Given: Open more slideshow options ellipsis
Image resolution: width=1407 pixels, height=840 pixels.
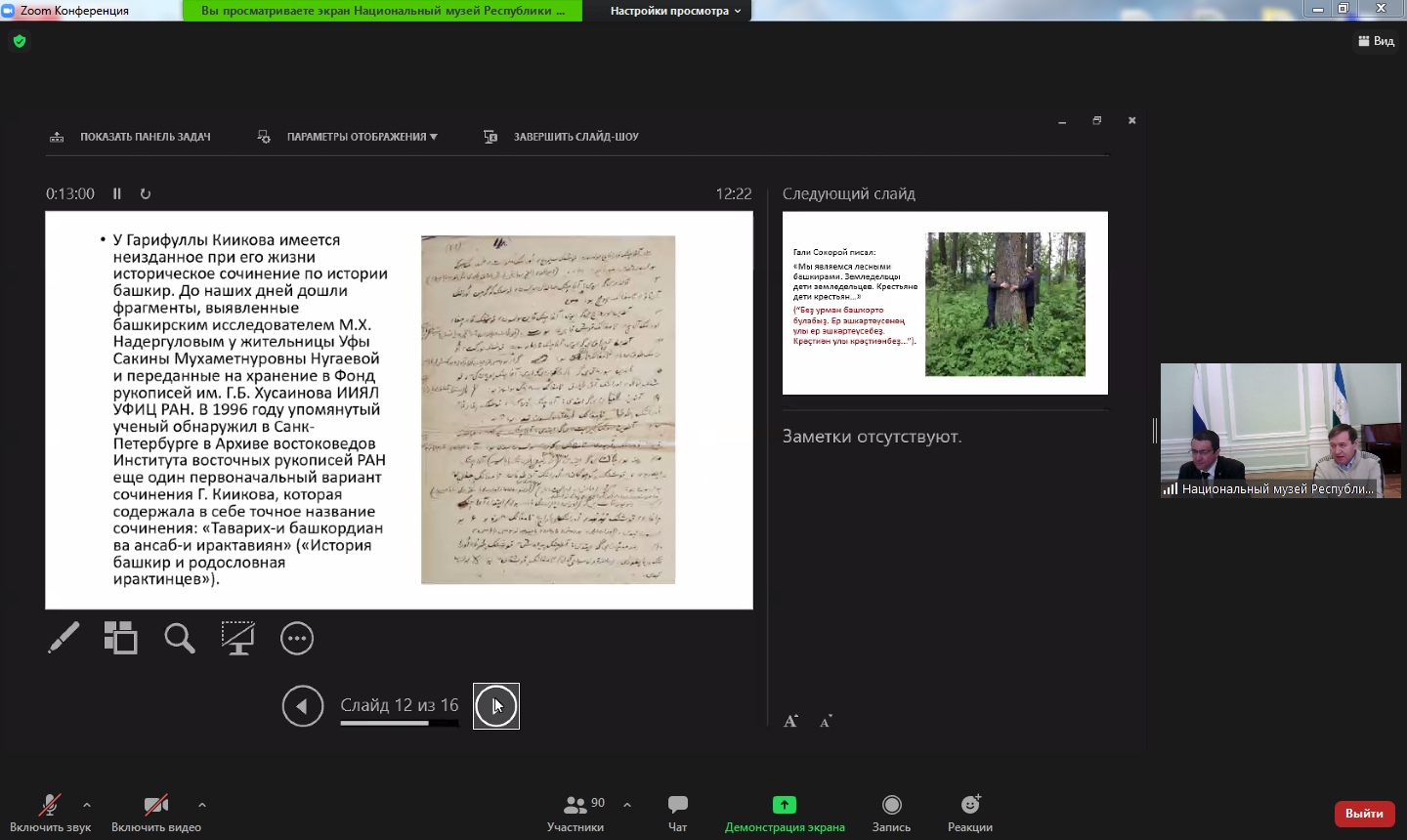Looking at the screenshot, I should 297,639.
